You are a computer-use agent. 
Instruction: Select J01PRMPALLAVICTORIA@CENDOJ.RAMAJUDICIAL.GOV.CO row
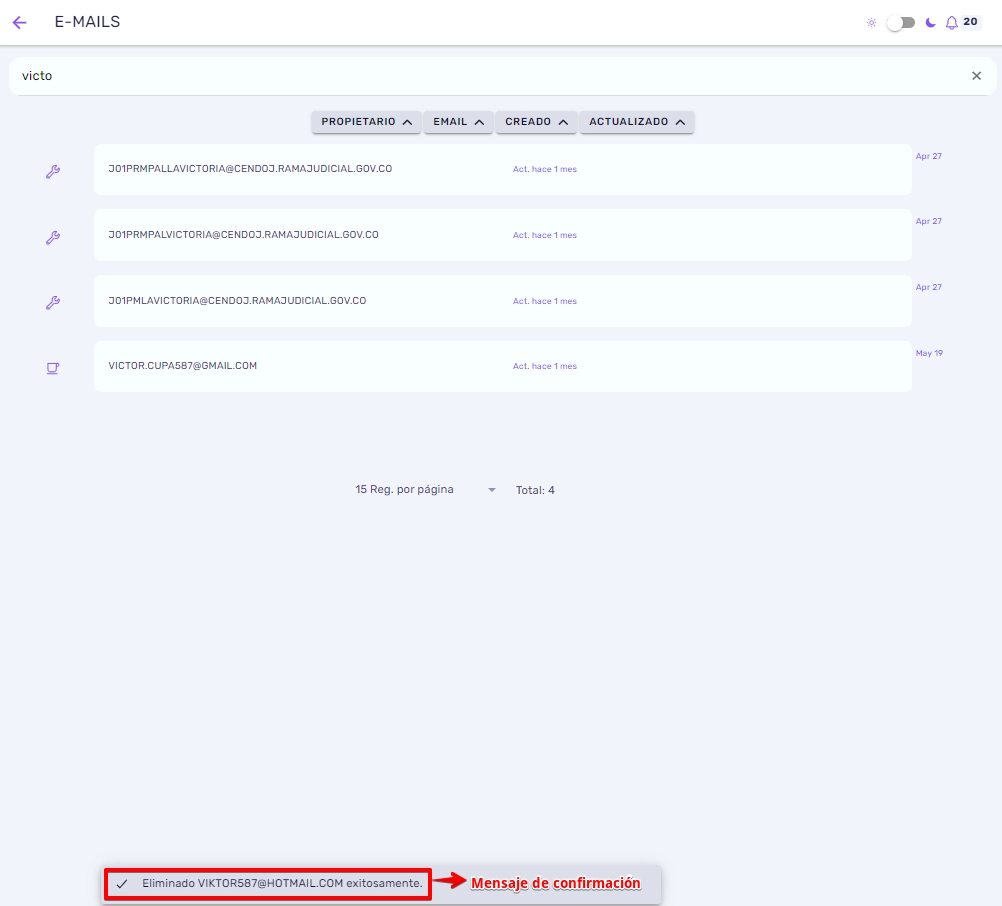tap(502, 169)
